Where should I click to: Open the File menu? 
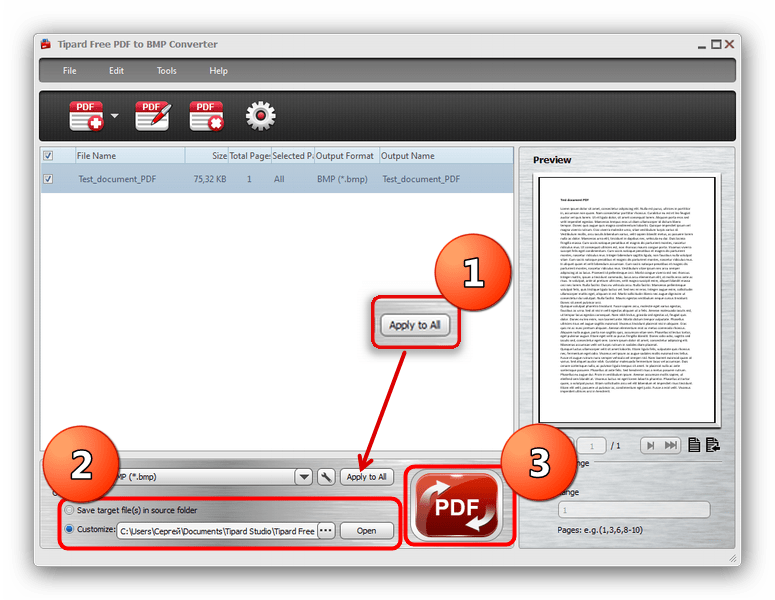click(x=69, y=71)
